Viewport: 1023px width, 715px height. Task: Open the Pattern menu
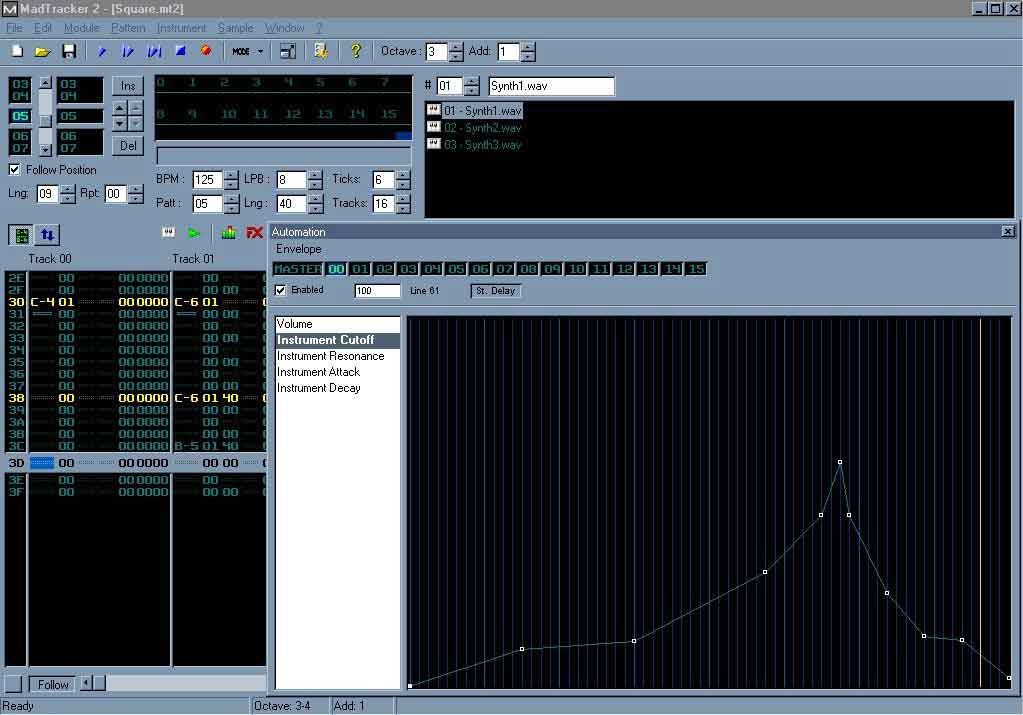click(128, 28)
